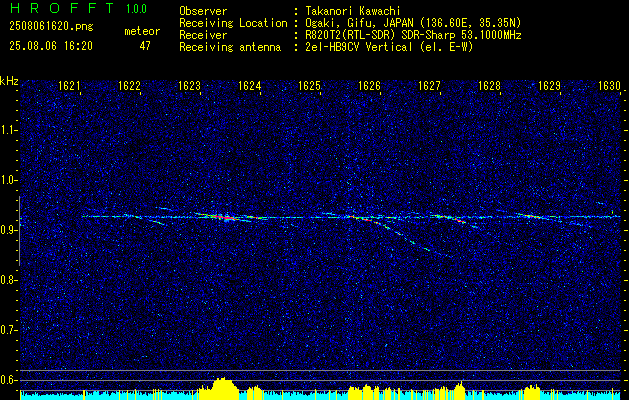Click the date stamp 25.08.06 16:20
This screenshot has height=400, width=629.
click(x=51, y=46)
